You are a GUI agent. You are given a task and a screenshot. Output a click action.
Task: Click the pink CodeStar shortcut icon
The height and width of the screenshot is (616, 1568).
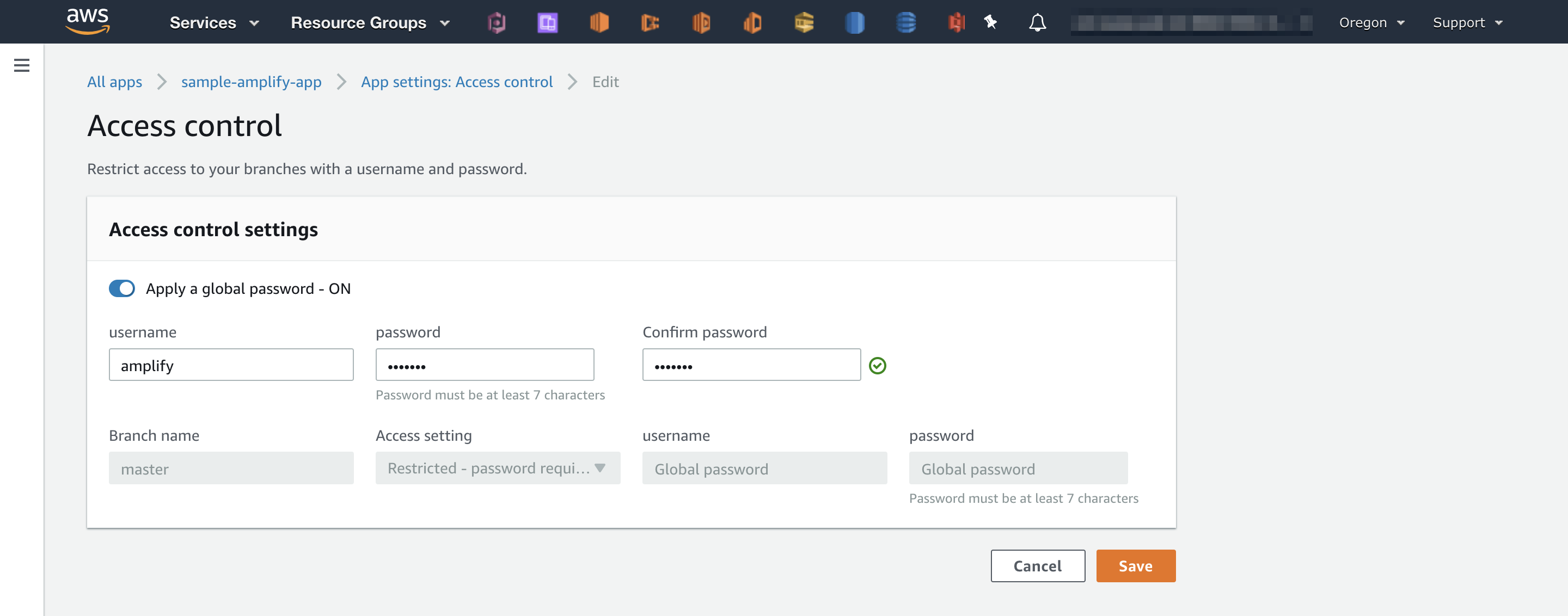[497, 22]
